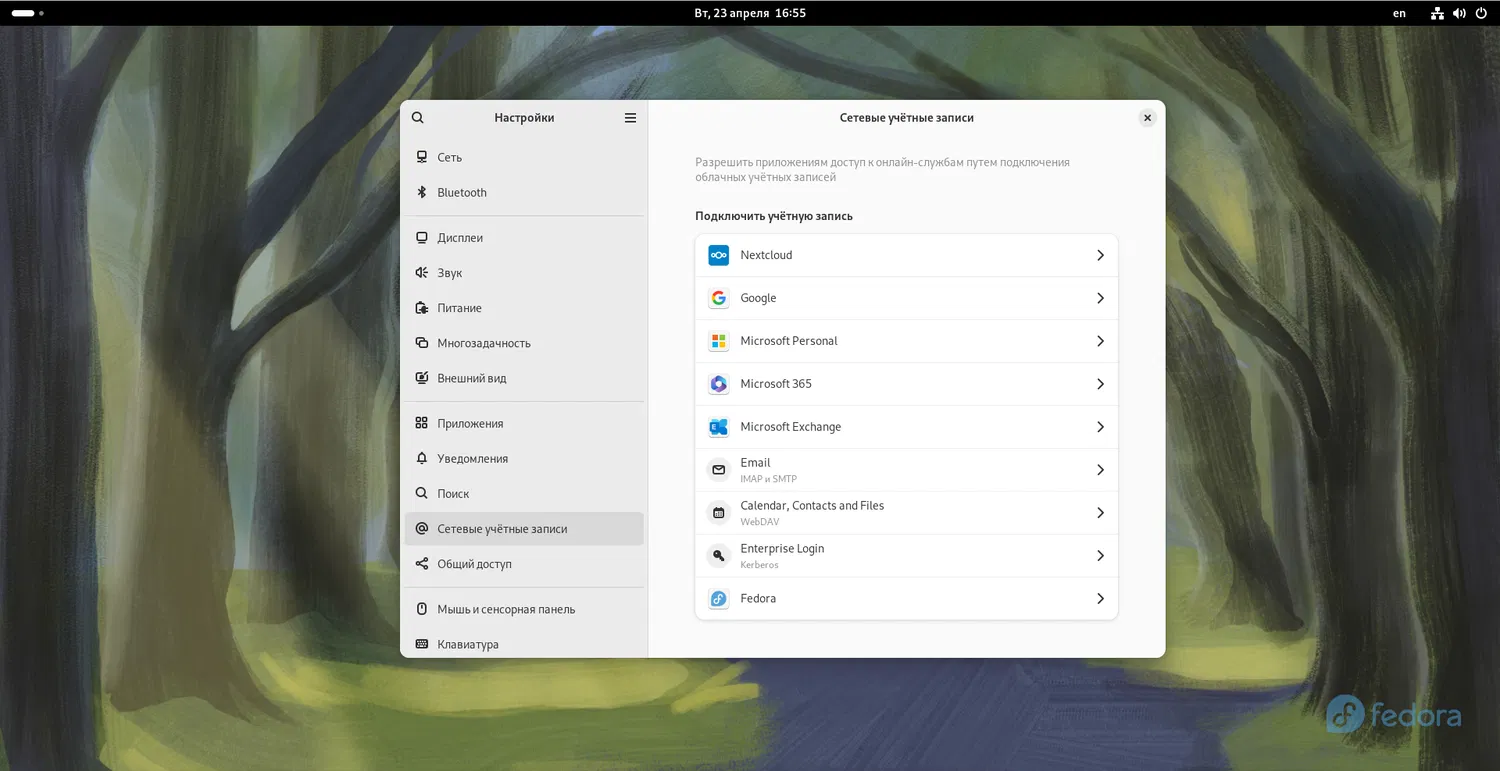Click the Google logo icon
Viewport: 1500px width, 771px height.
pyautogui.click(x=718, y=298)
